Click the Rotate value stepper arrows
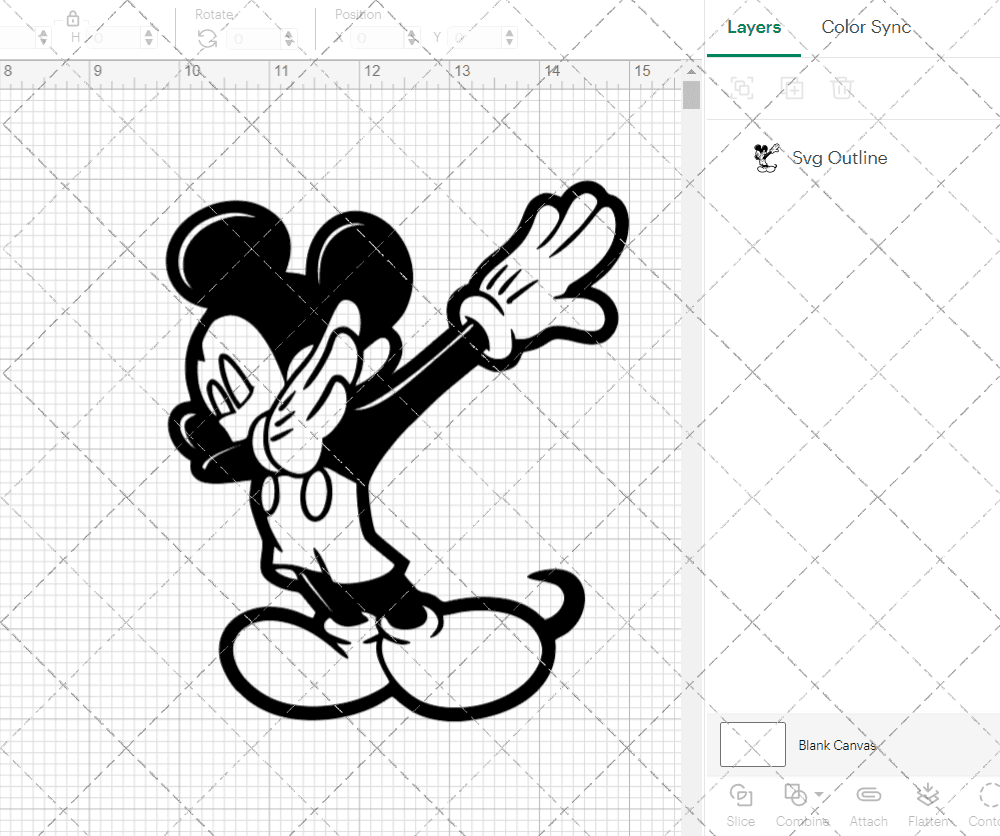Screen dimensions: 1000x836 click(289, 38)
